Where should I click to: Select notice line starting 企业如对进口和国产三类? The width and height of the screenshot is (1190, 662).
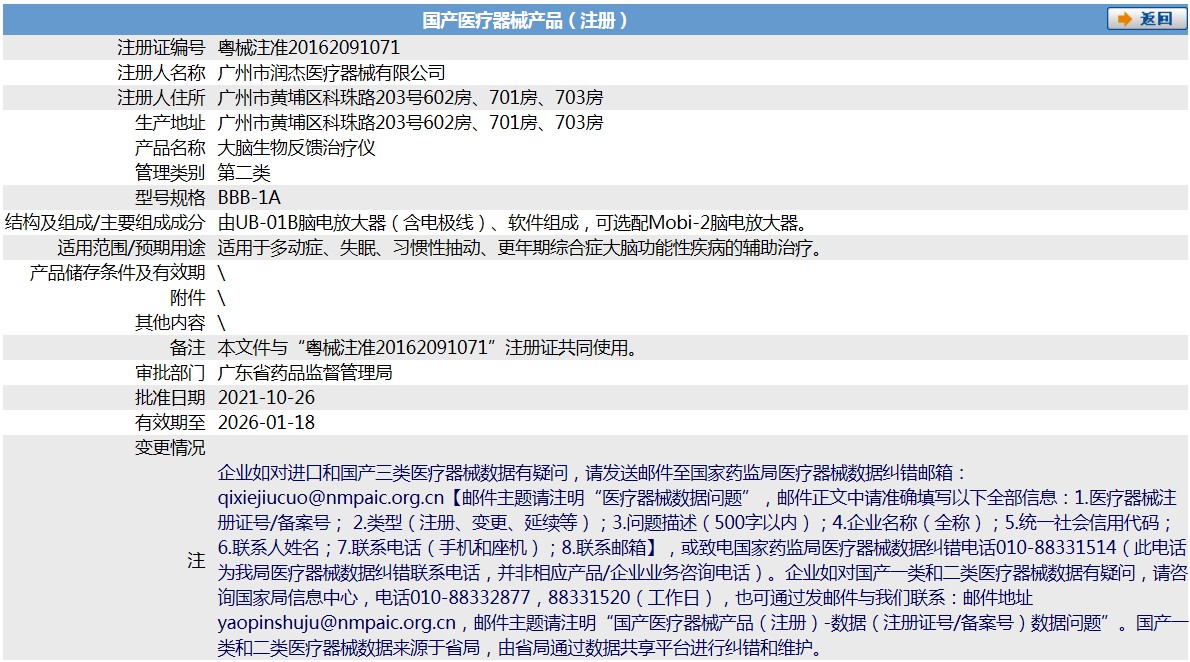coord(593,473)
